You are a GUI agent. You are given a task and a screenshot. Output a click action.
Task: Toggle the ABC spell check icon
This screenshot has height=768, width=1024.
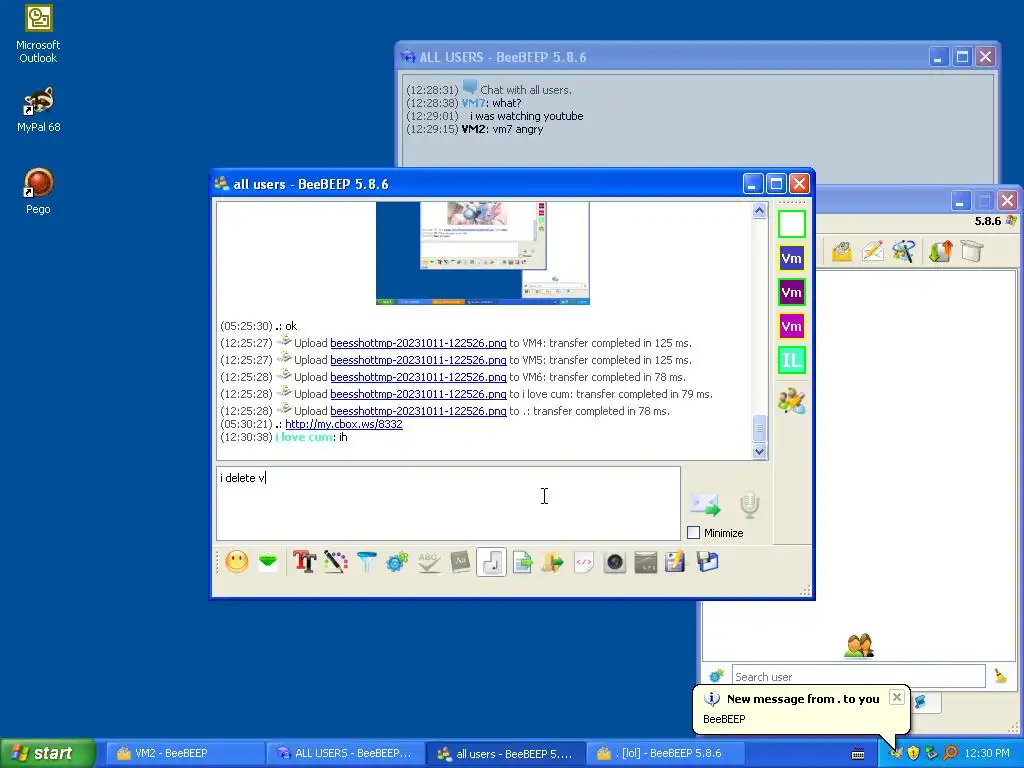pyautogui.click(x=428, y=562)
